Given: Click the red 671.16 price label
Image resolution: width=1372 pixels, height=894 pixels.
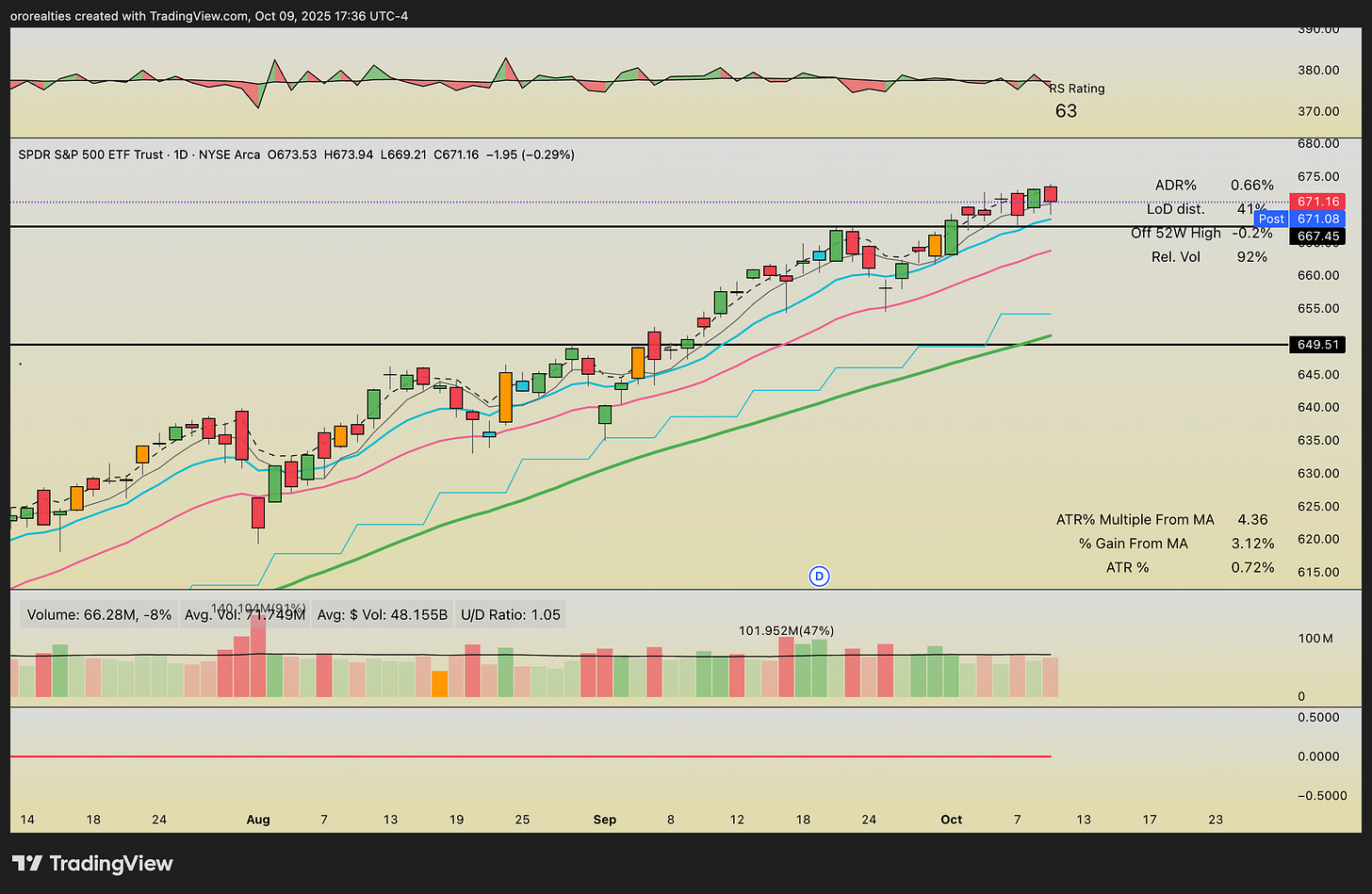Looking at the screenshot, I should 1318,202.
